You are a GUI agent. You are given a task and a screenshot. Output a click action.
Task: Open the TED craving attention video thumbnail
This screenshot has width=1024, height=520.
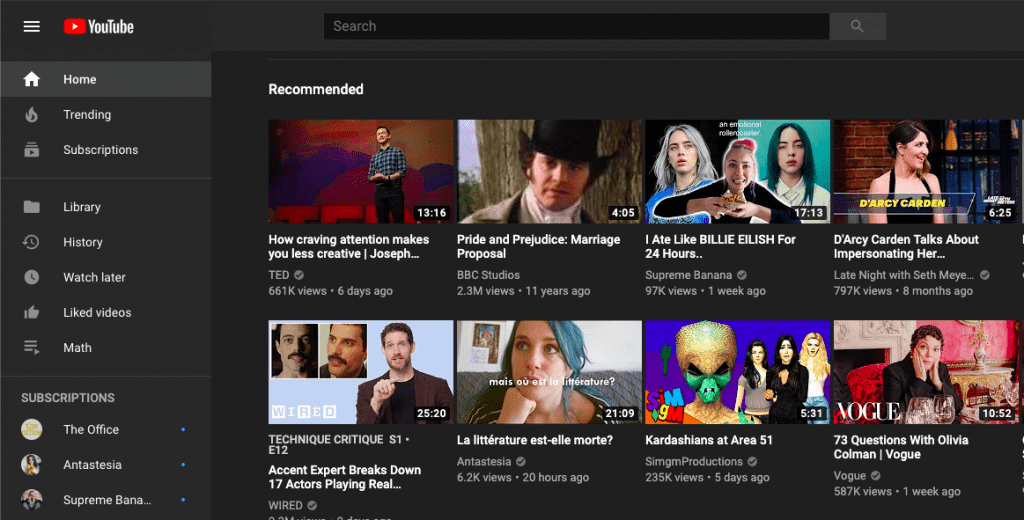[x=361, y=171]
